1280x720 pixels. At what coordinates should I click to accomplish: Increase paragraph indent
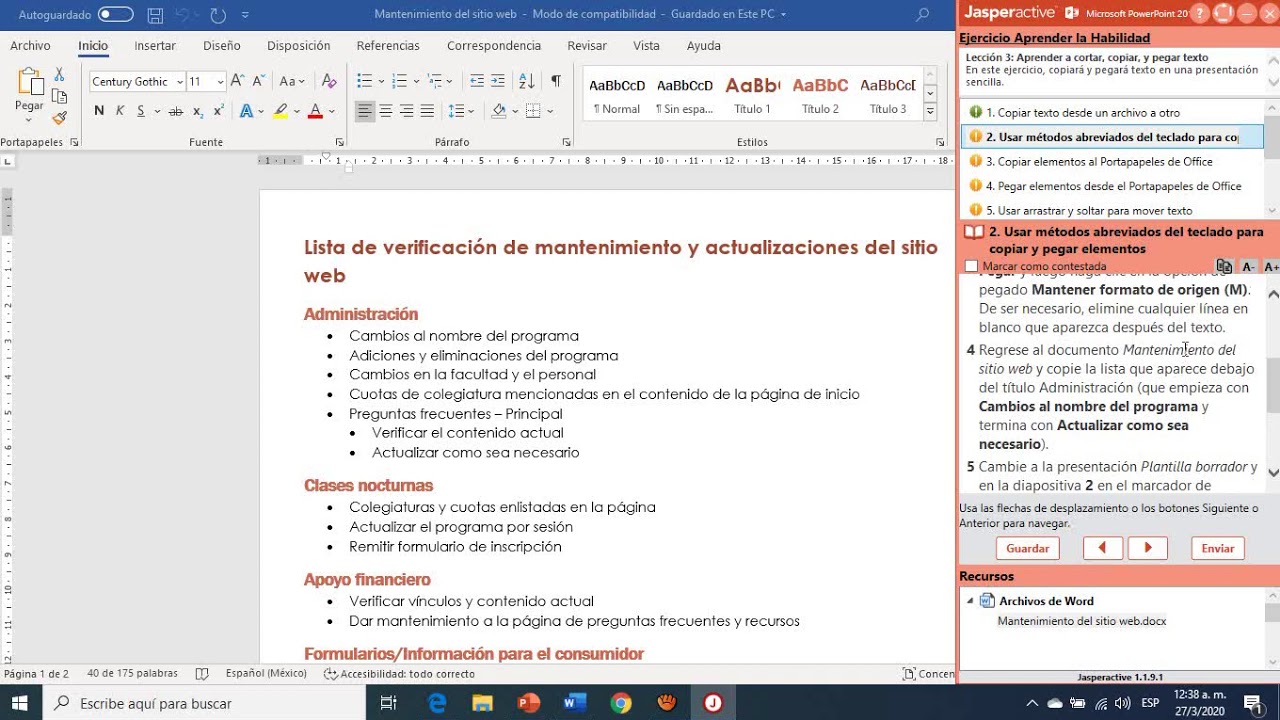499,81
